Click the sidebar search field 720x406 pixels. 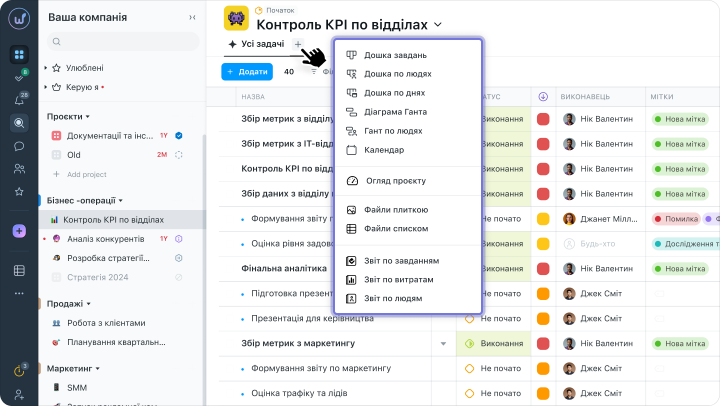120,42
